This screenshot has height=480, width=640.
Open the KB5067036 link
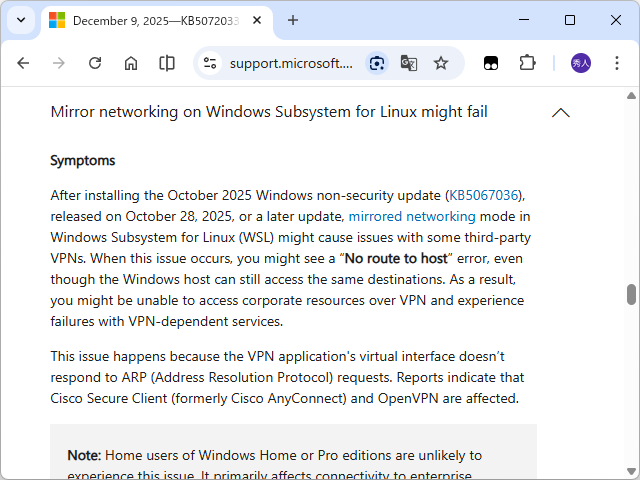[x=484, y=195]
